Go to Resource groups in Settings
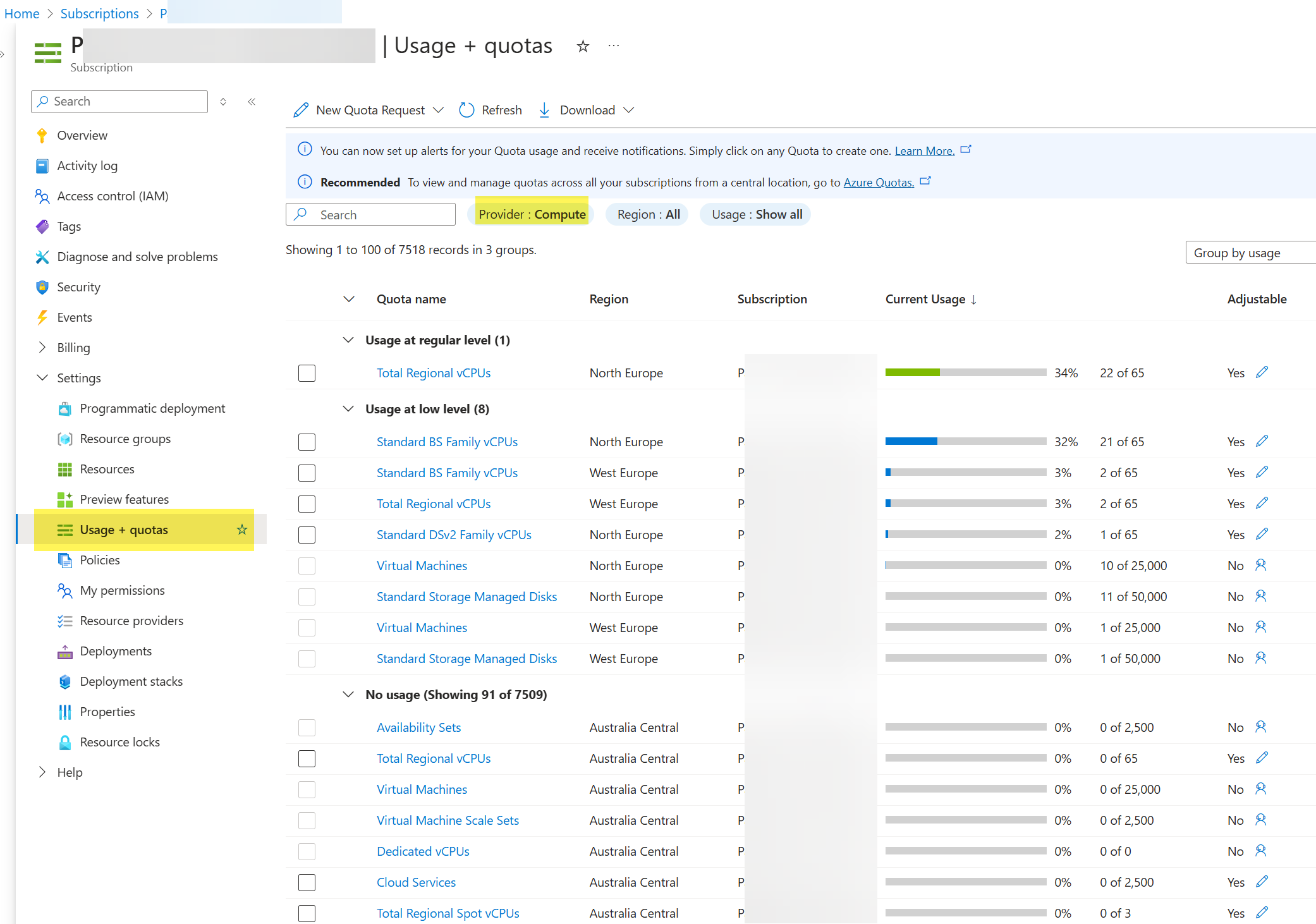This screenshot has width=1316, height=924. pos(125,439)
